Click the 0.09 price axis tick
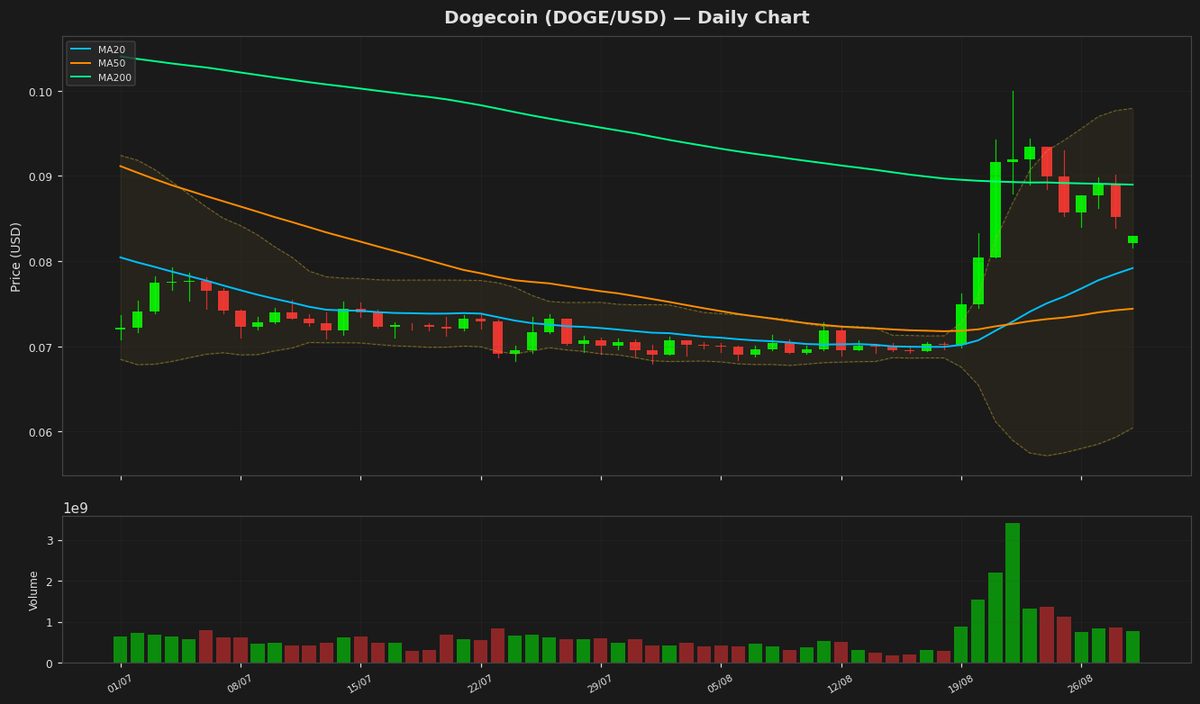The width and height of the screenshot is (1200, 704). click(41, 177)
